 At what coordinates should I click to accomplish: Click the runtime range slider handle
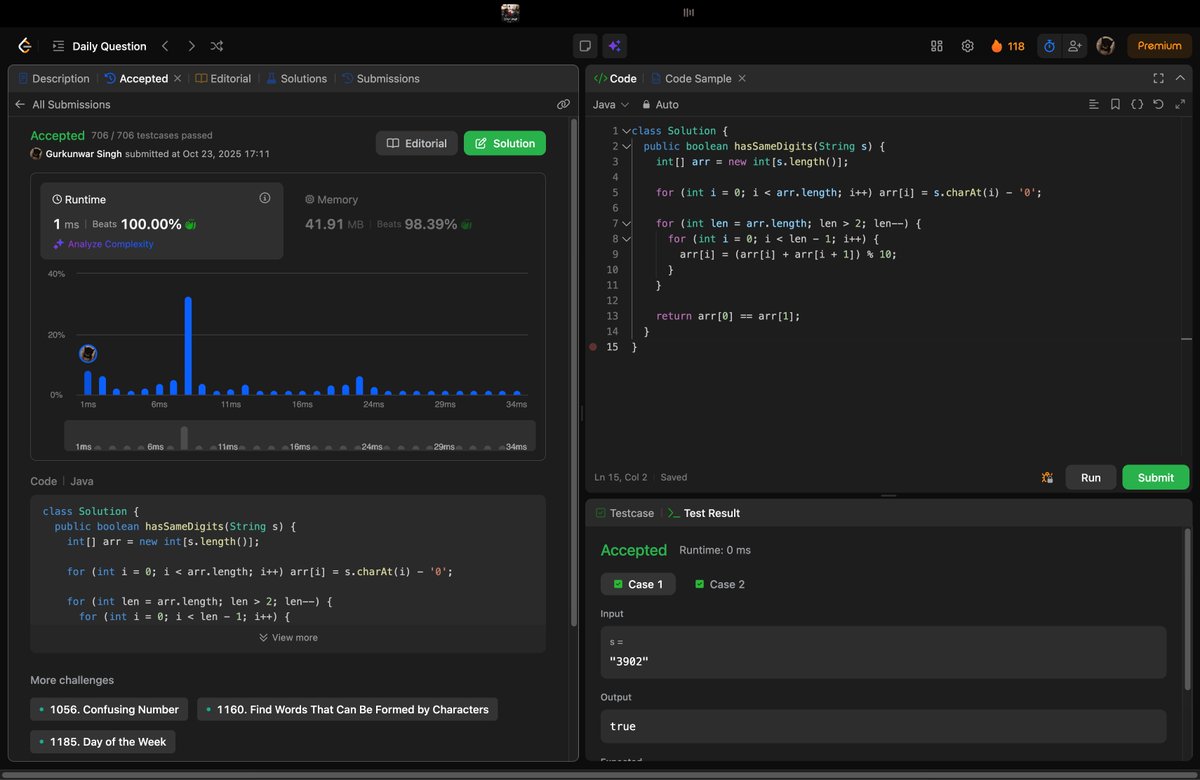pos(184,437)
